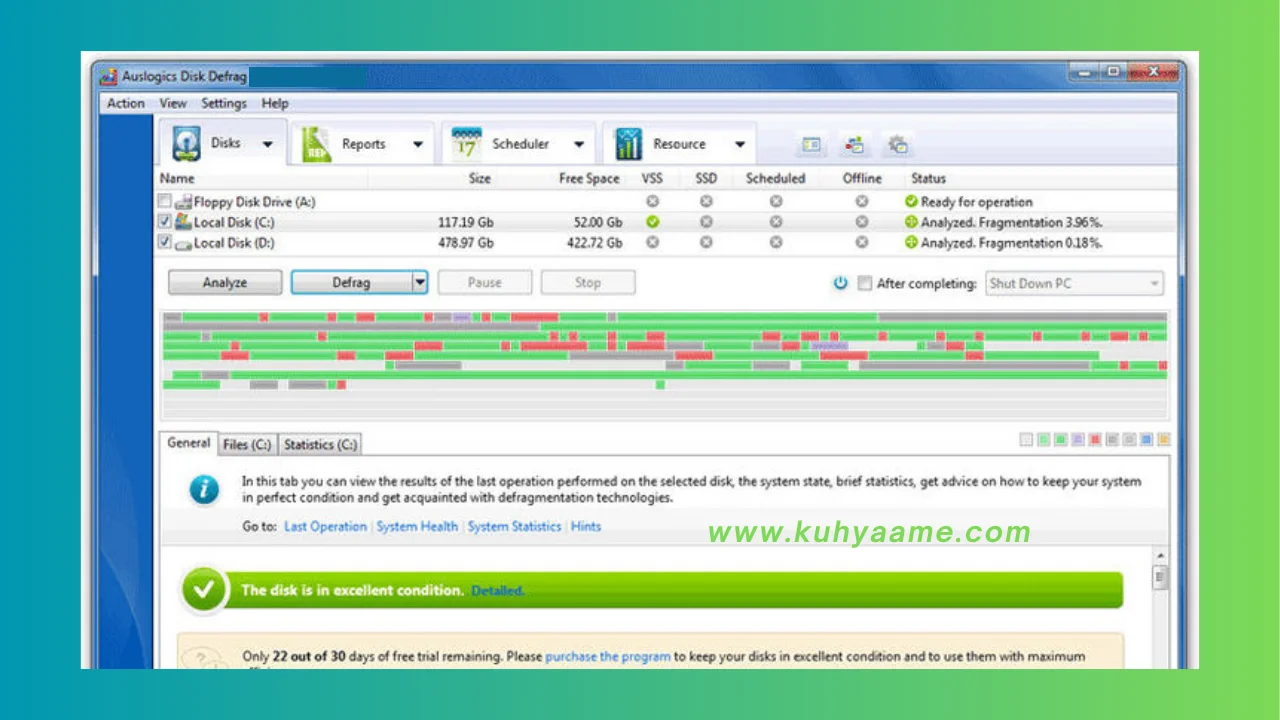Follow the Hints link
Image resolution: width=1280 pixels, height=720 pixels.
point(586,526)
